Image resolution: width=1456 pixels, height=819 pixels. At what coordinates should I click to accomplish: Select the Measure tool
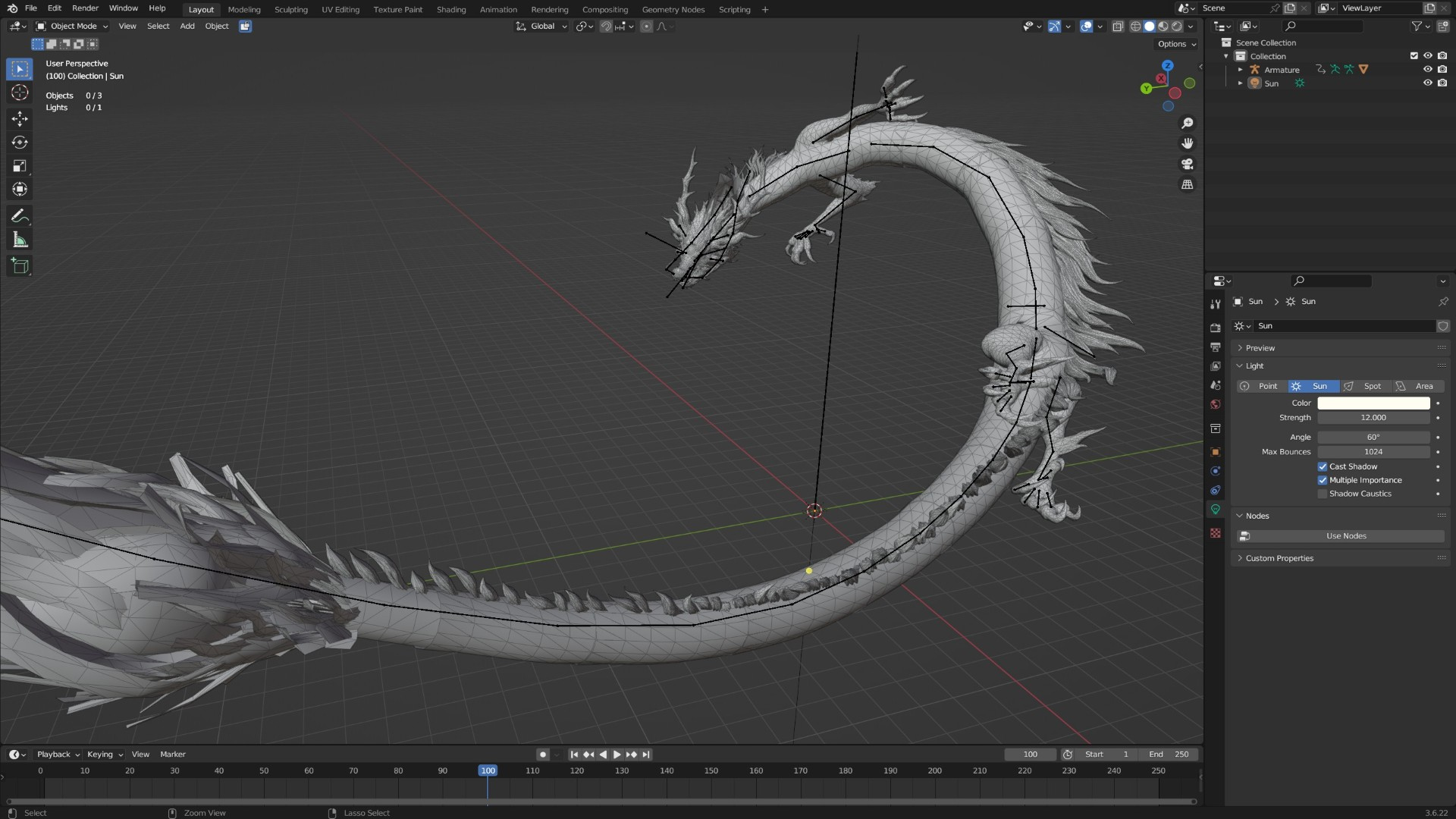[20, 240]
